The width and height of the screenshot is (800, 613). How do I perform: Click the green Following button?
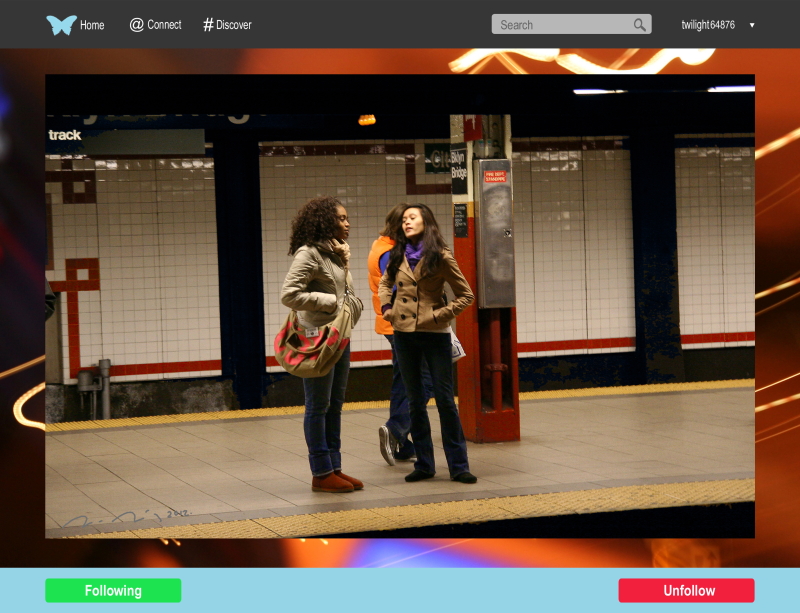coord(113,591)
